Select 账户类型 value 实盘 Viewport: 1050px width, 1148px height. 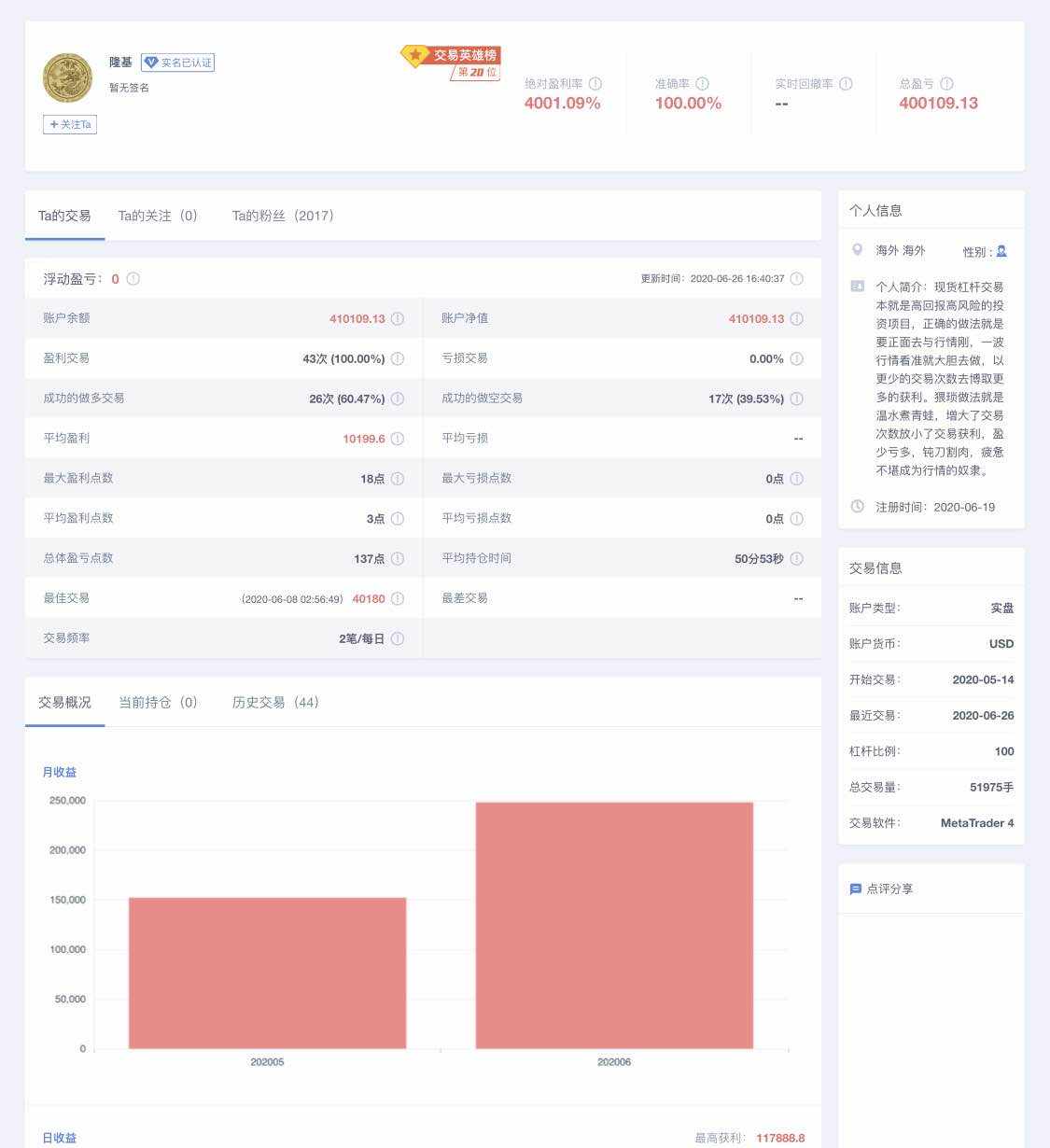(1002, 609)
